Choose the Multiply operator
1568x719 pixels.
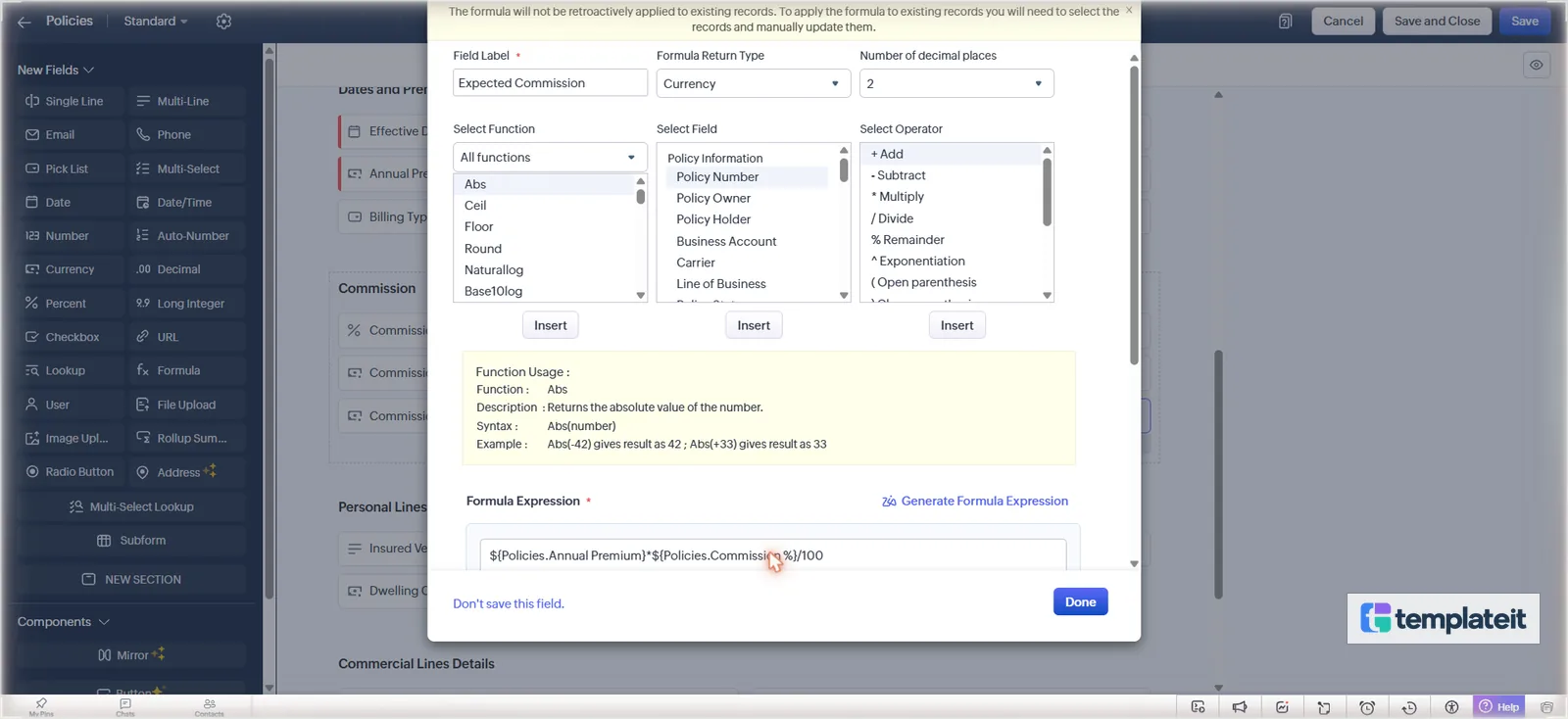pos(898,197)
